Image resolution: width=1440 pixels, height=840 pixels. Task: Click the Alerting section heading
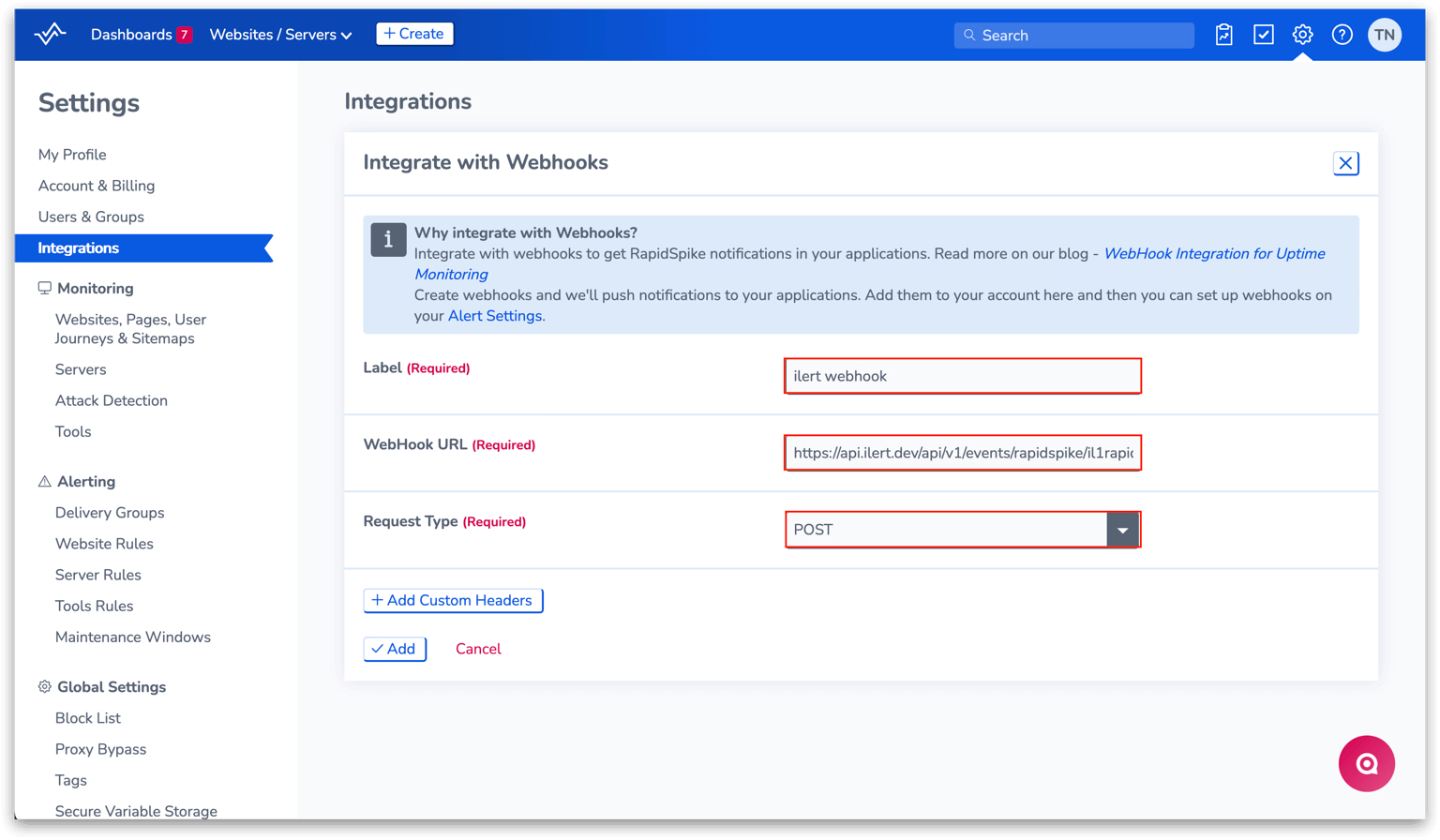pyautogui.click(x=86, y=481)
